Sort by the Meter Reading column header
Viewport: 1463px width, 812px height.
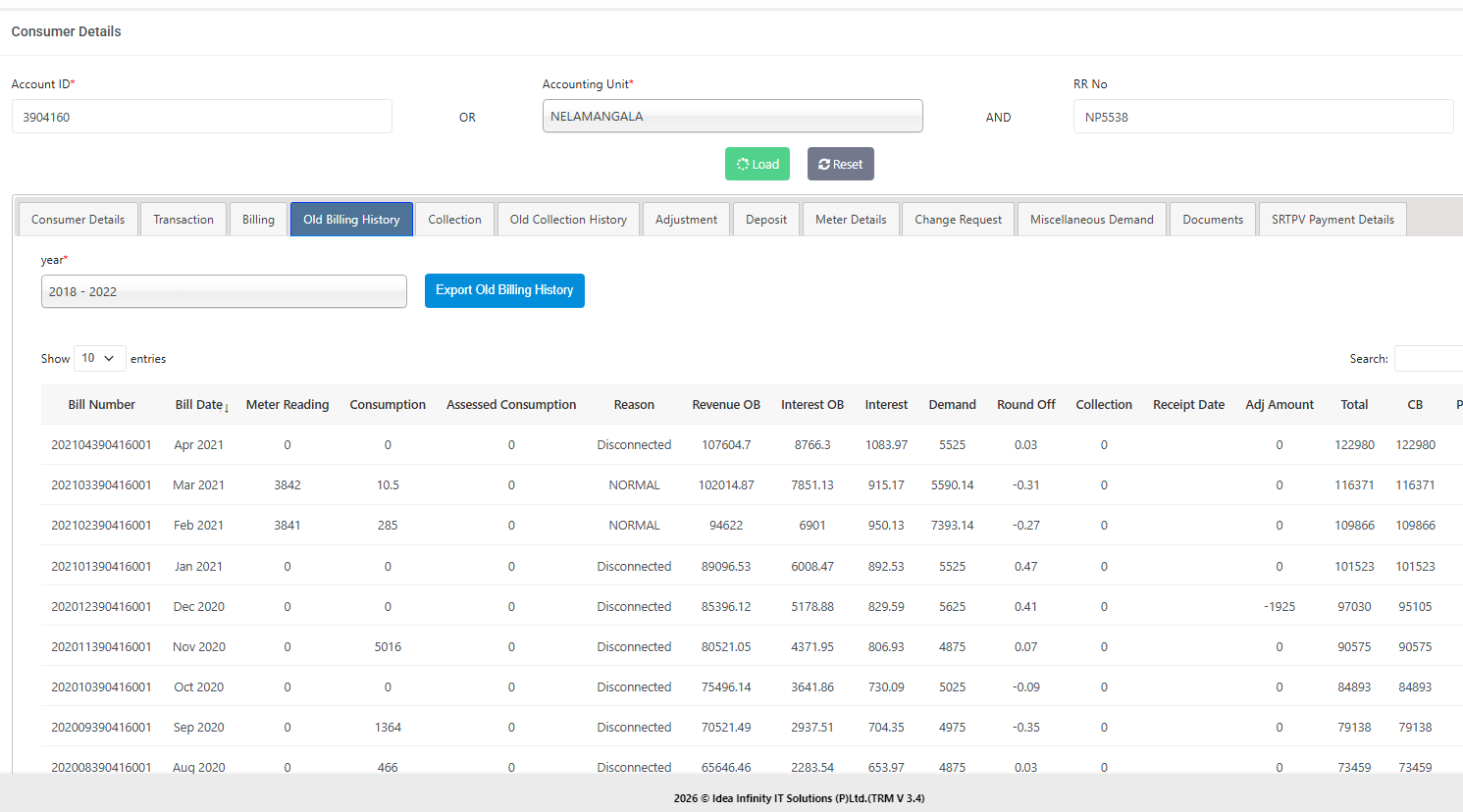click(x=287, y=405)
